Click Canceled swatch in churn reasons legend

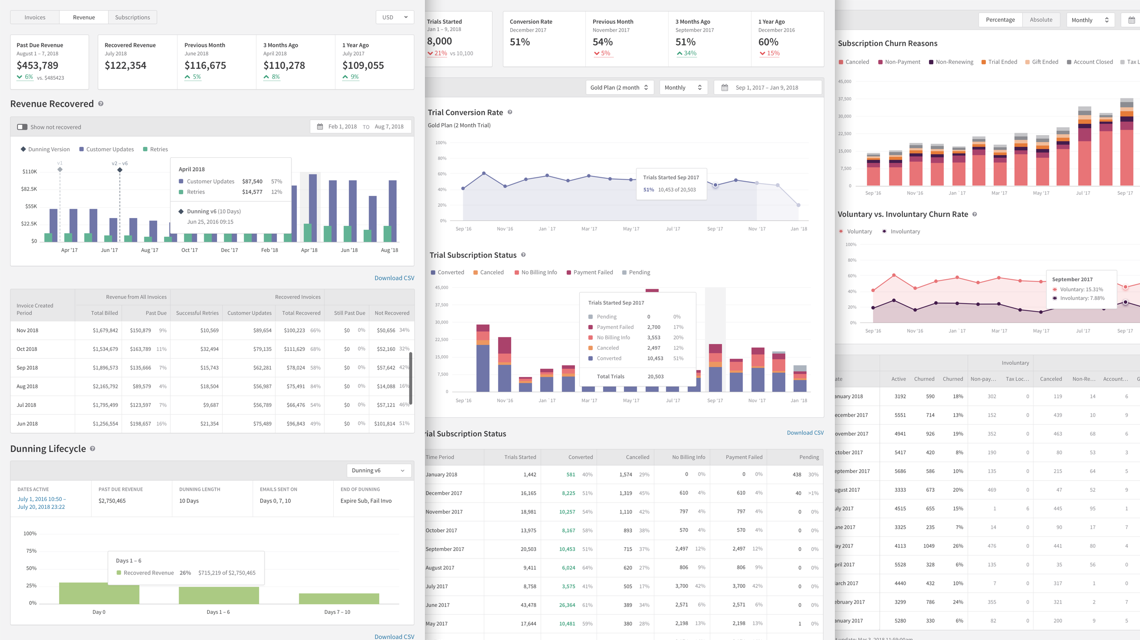pos(841,62)
